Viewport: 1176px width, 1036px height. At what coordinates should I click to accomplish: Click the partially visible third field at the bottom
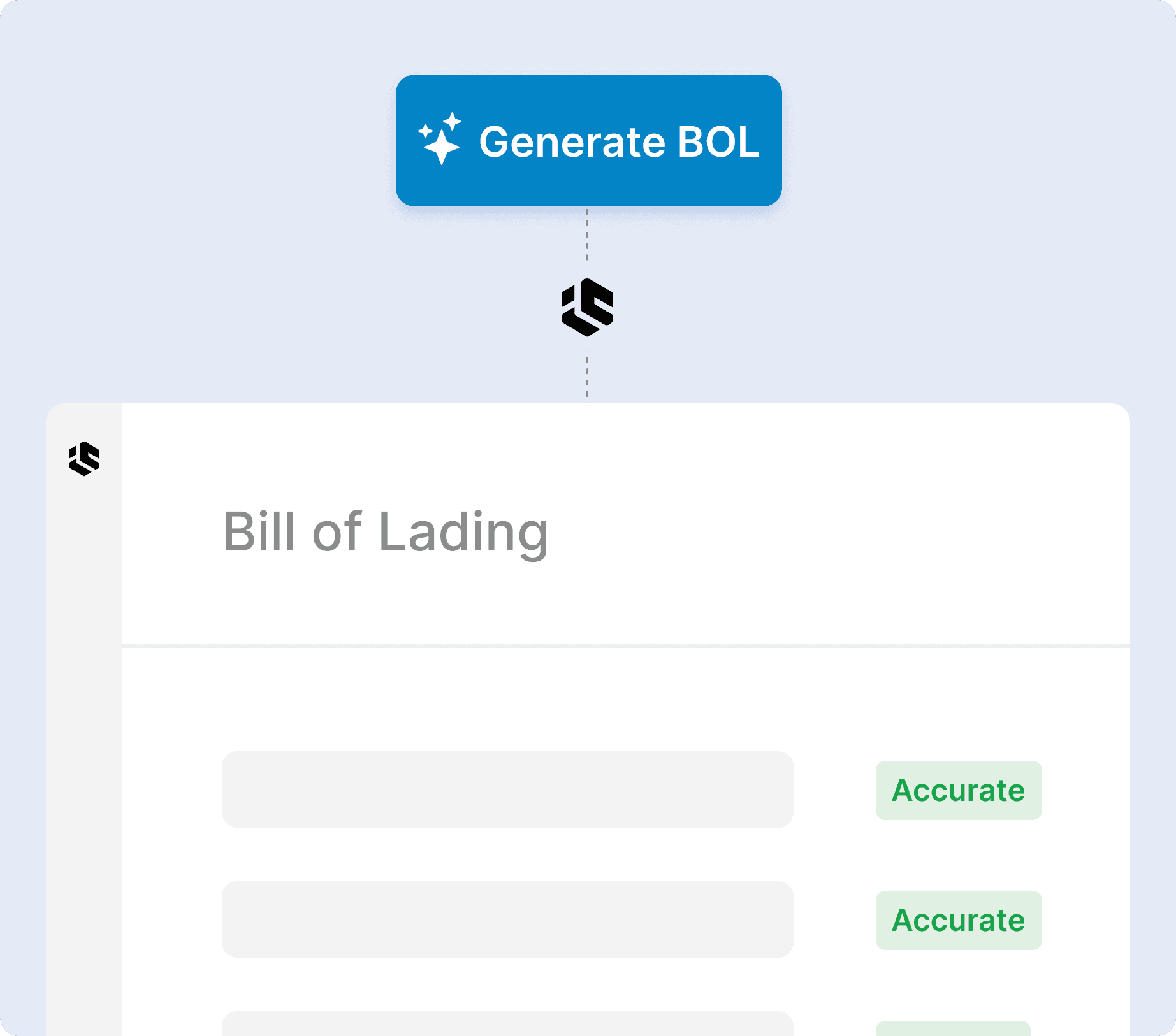pyautogui.click(x=507, y=1024)
